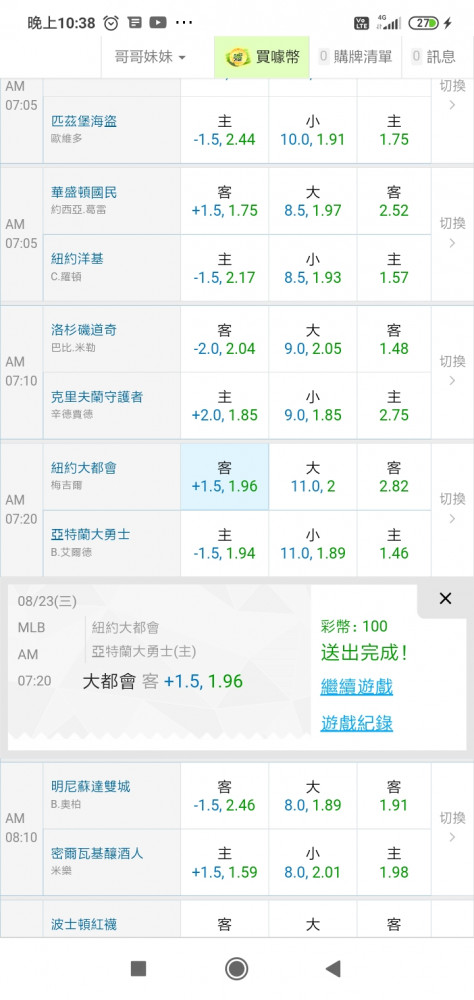
Task: Select over 8.0, 1.89 for Twins game
Action: point(313,795)
